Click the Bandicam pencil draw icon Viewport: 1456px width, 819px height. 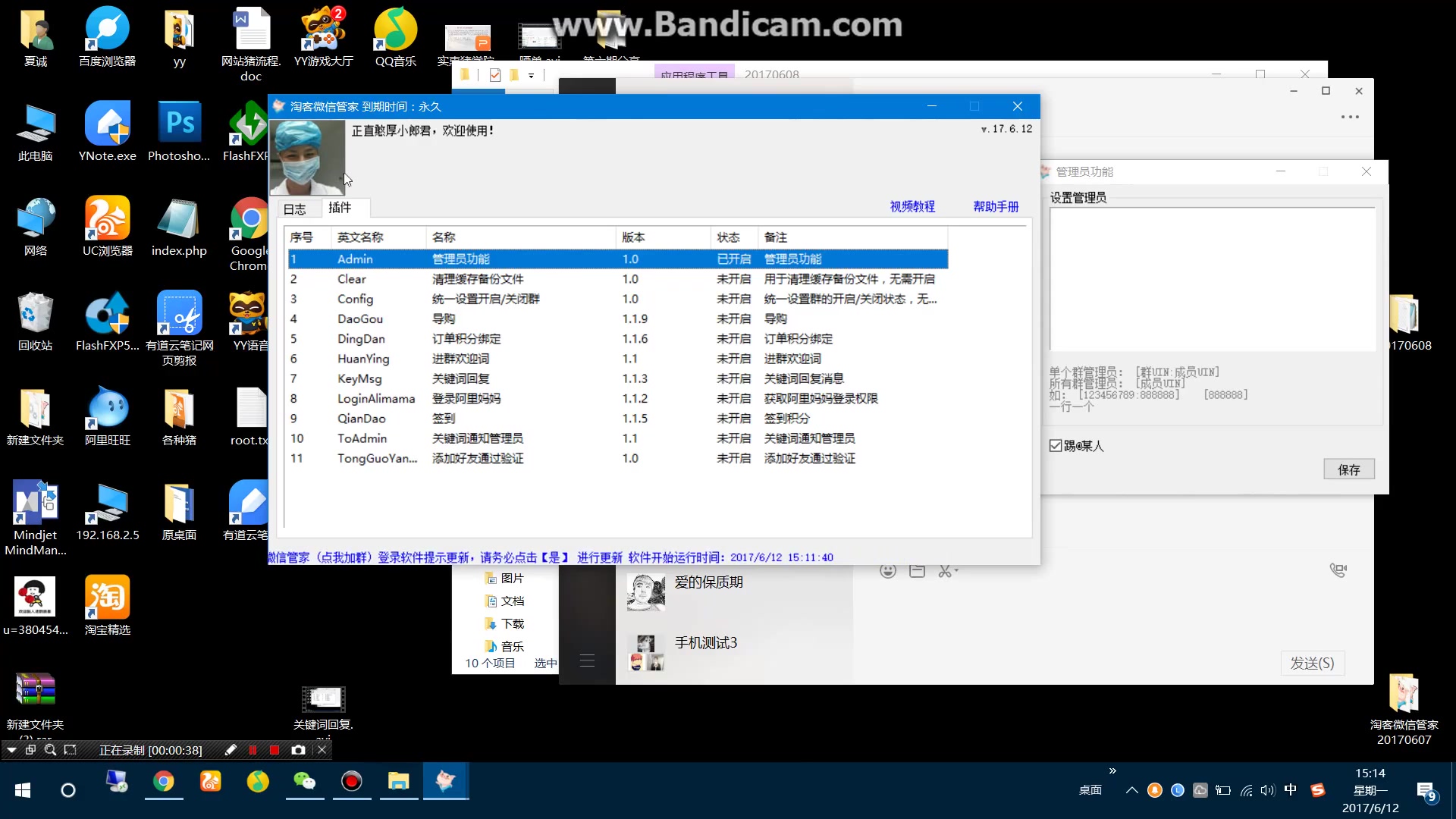point(231,750)
